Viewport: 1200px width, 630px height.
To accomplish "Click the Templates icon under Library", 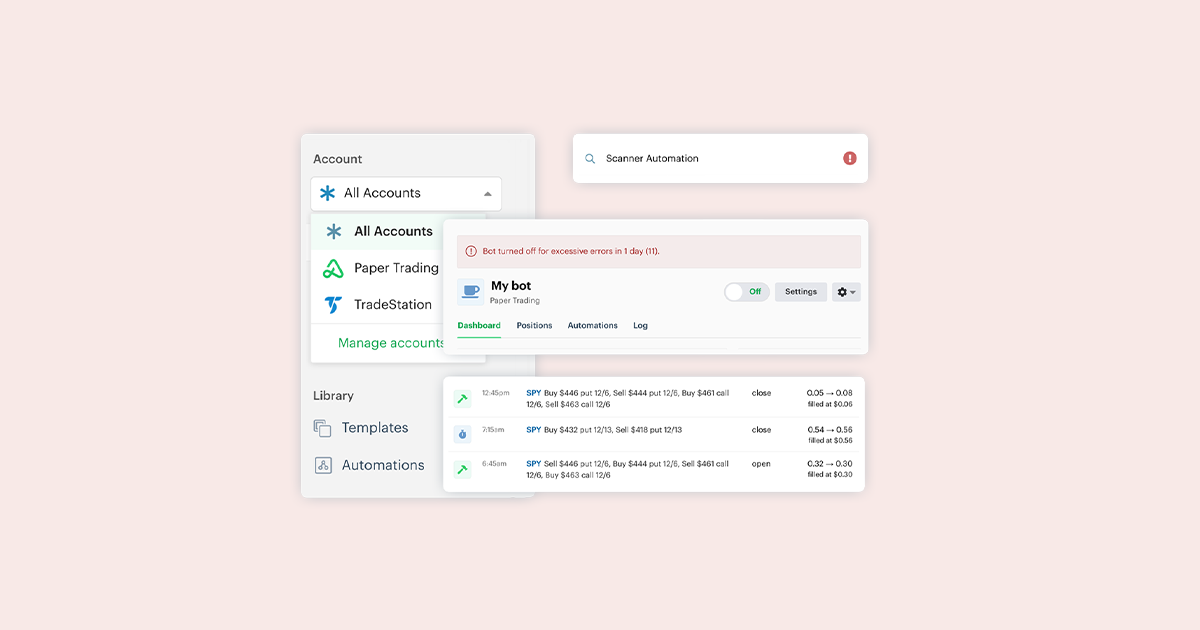I will click(322, 427).
